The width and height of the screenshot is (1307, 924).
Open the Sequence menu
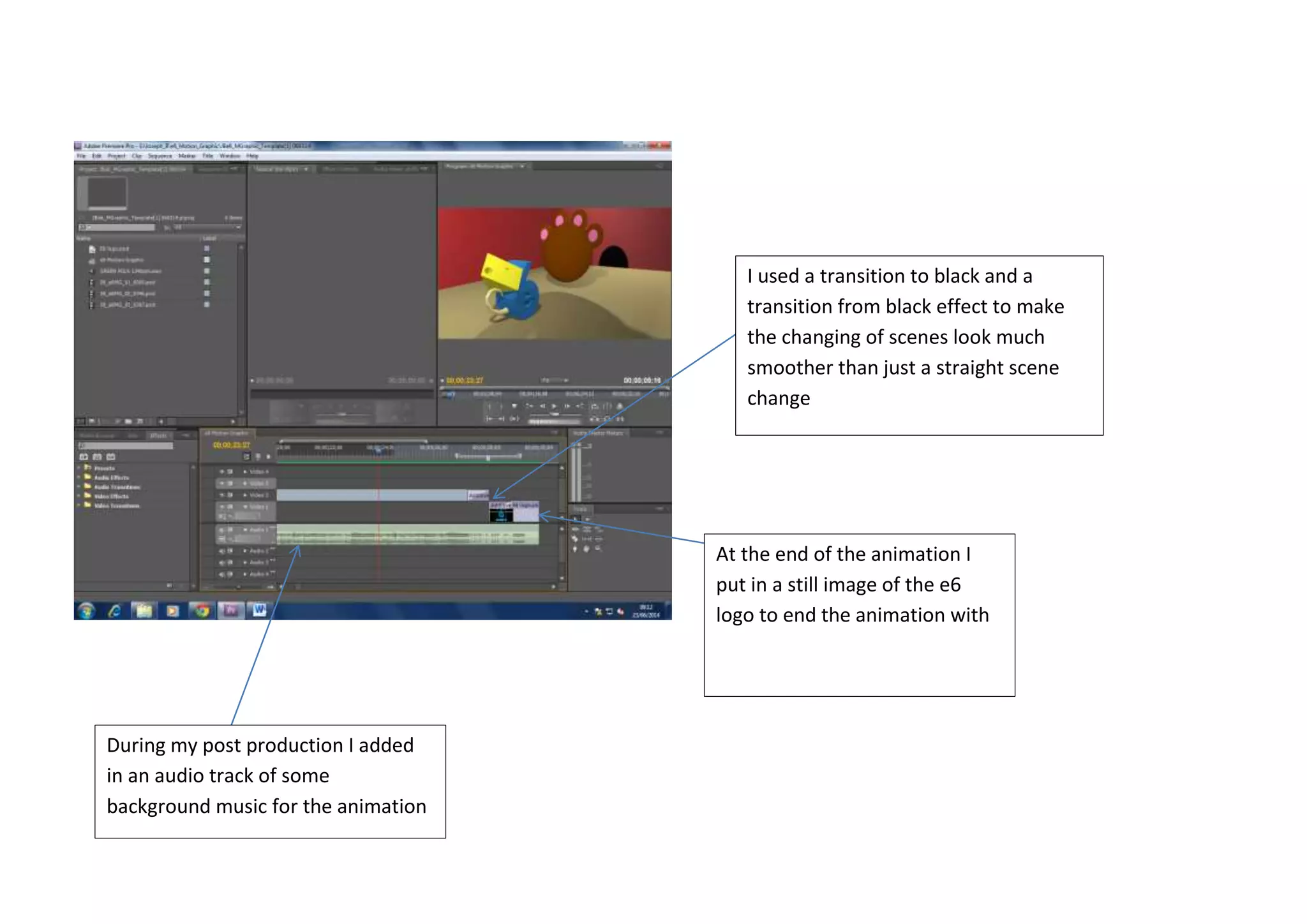(x=160, y=156)
